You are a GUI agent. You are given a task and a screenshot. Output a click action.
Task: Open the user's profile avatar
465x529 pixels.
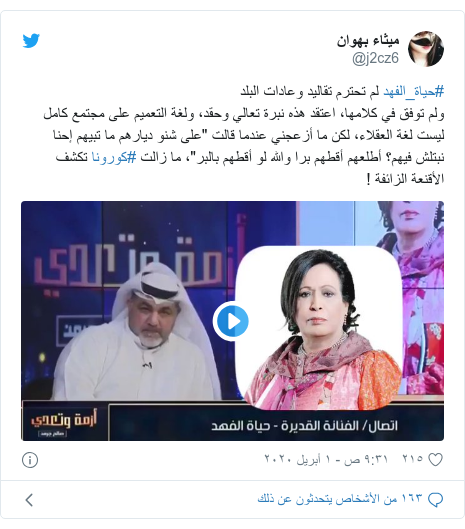point(426,49)
